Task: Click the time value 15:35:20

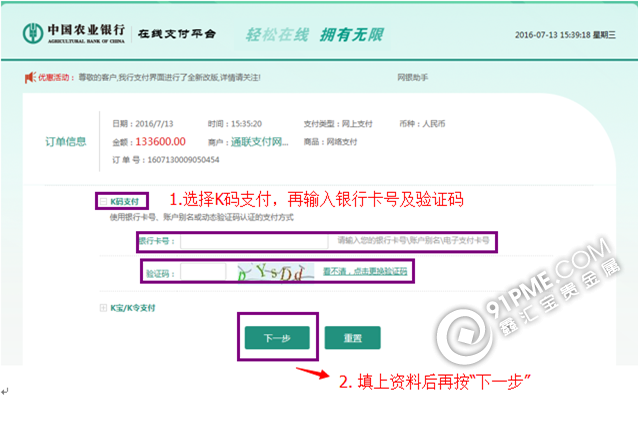Action: pyautogui.click(x=246, y=124)
